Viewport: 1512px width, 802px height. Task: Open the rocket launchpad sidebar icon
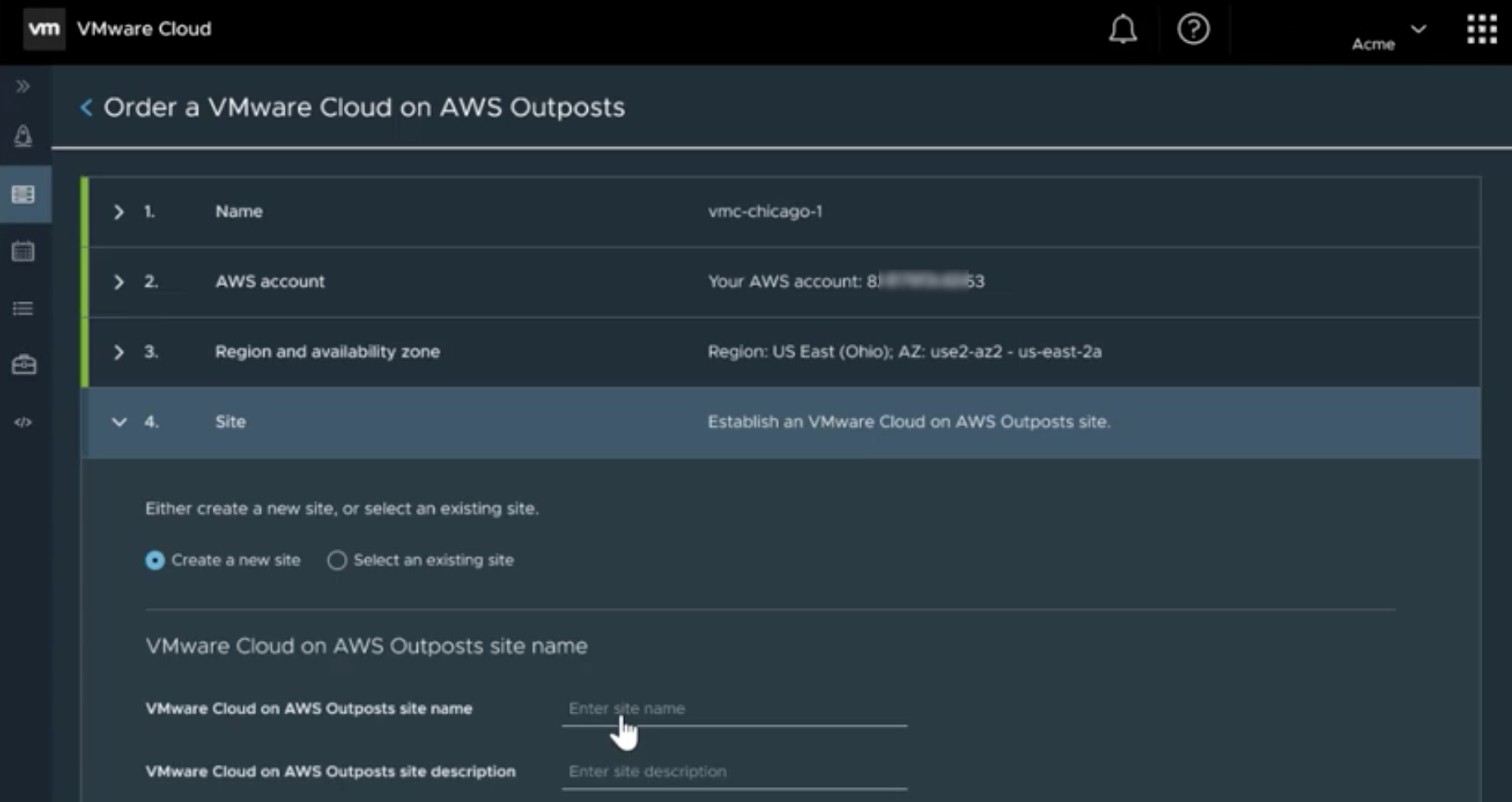(24, 136)
